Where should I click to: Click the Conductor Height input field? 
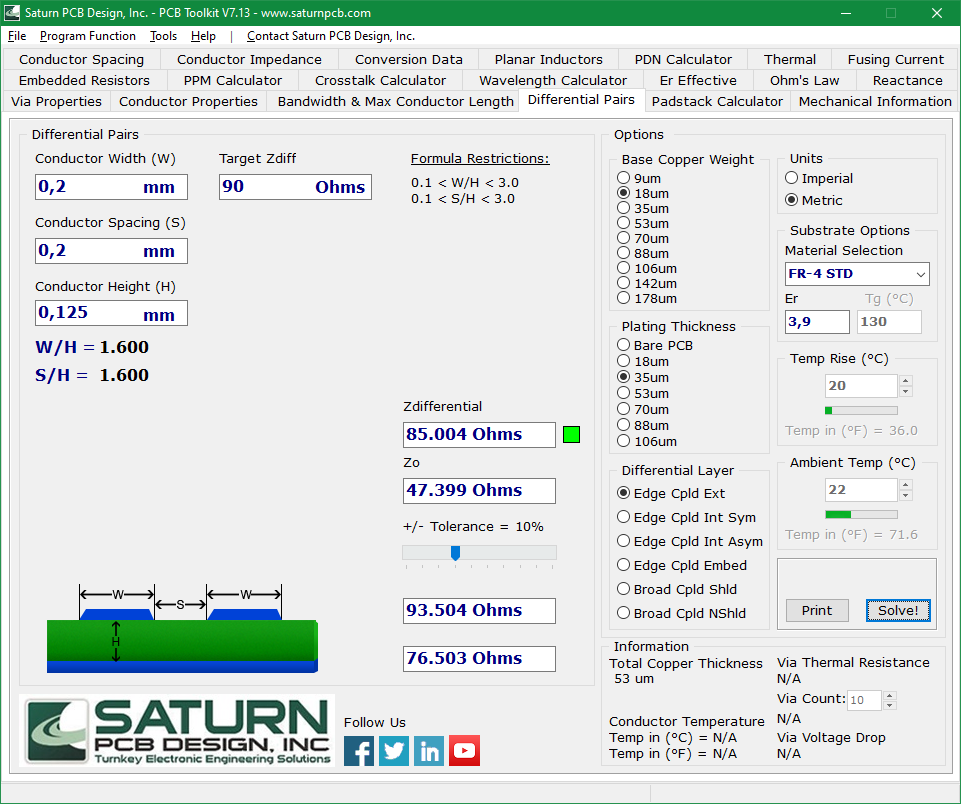pos(111,313)
